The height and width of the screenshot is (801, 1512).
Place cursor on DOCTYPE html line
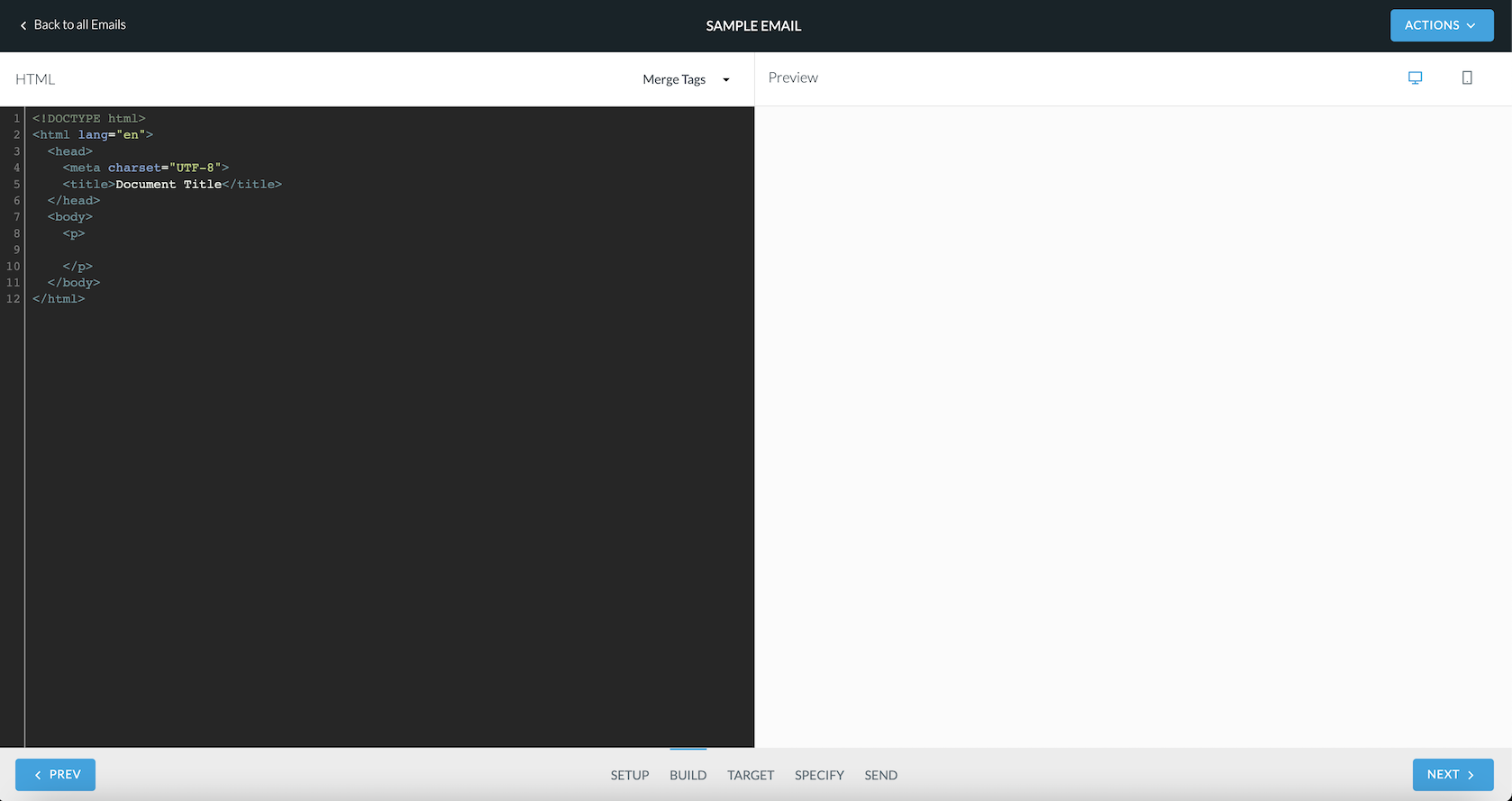[x=89, y=119]
